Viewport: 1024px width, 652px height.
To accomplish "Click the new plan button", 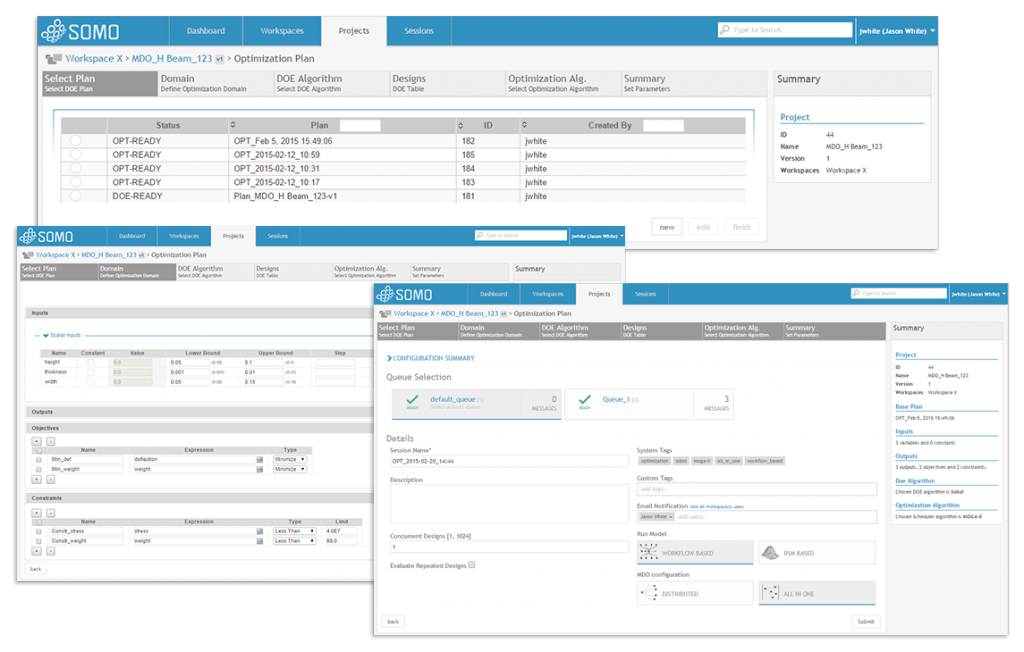I will point(667,227).
